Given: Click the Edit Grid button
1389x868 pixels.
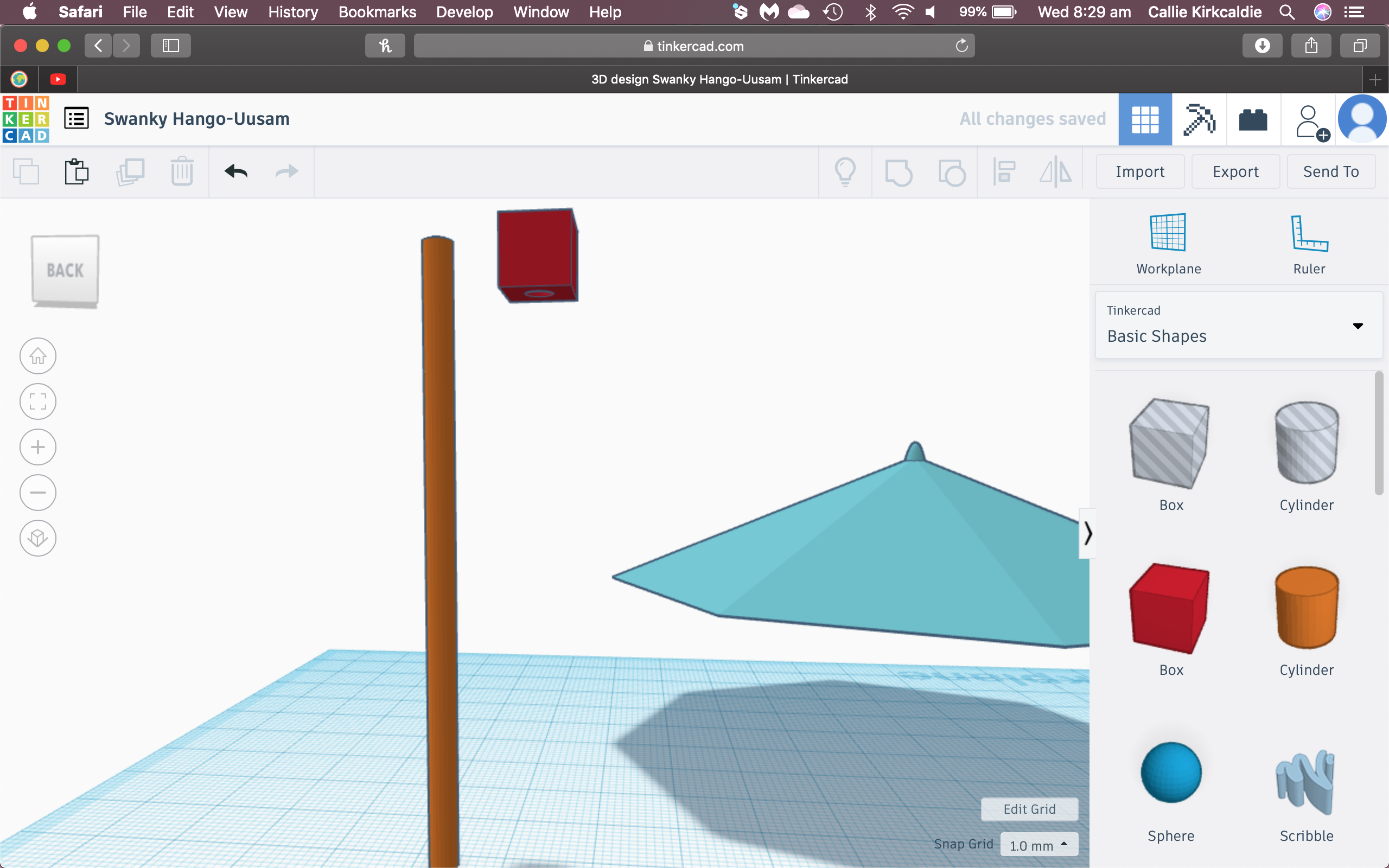Looking at the screenshot, I should (1029, 809).
